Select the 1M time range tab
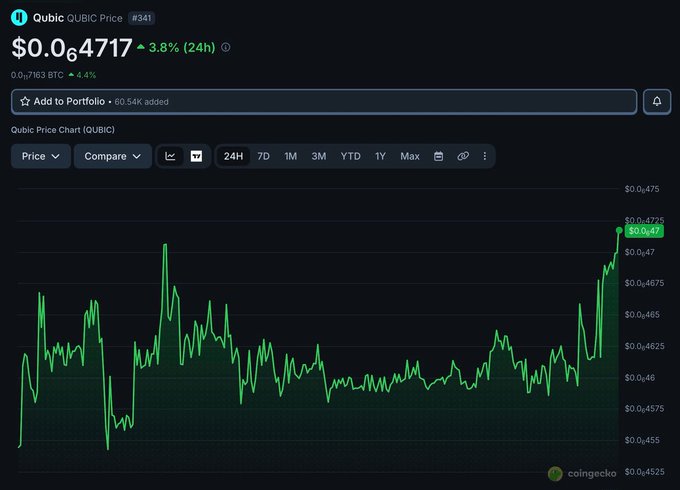This screenshot has width=680, height=490. pyautogui.click(x=291, y=156)
